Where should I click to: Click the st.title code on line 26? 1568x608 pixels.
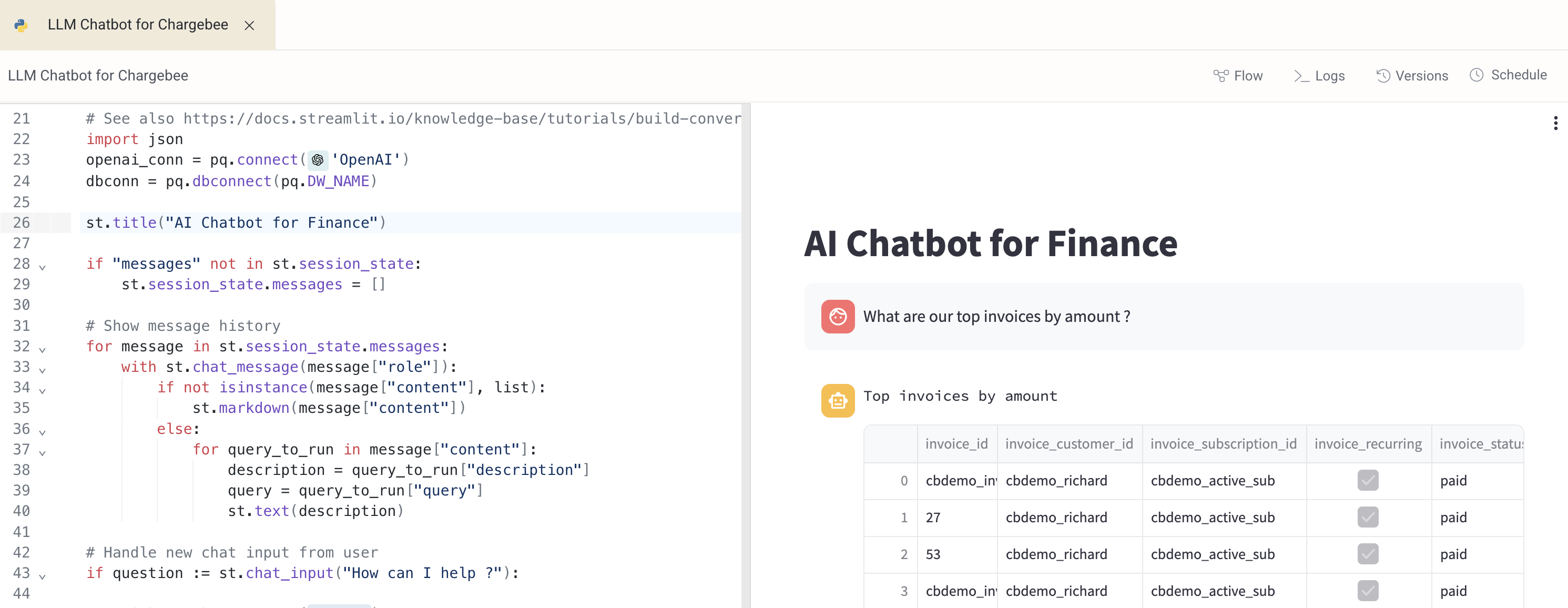coord(236,223)
